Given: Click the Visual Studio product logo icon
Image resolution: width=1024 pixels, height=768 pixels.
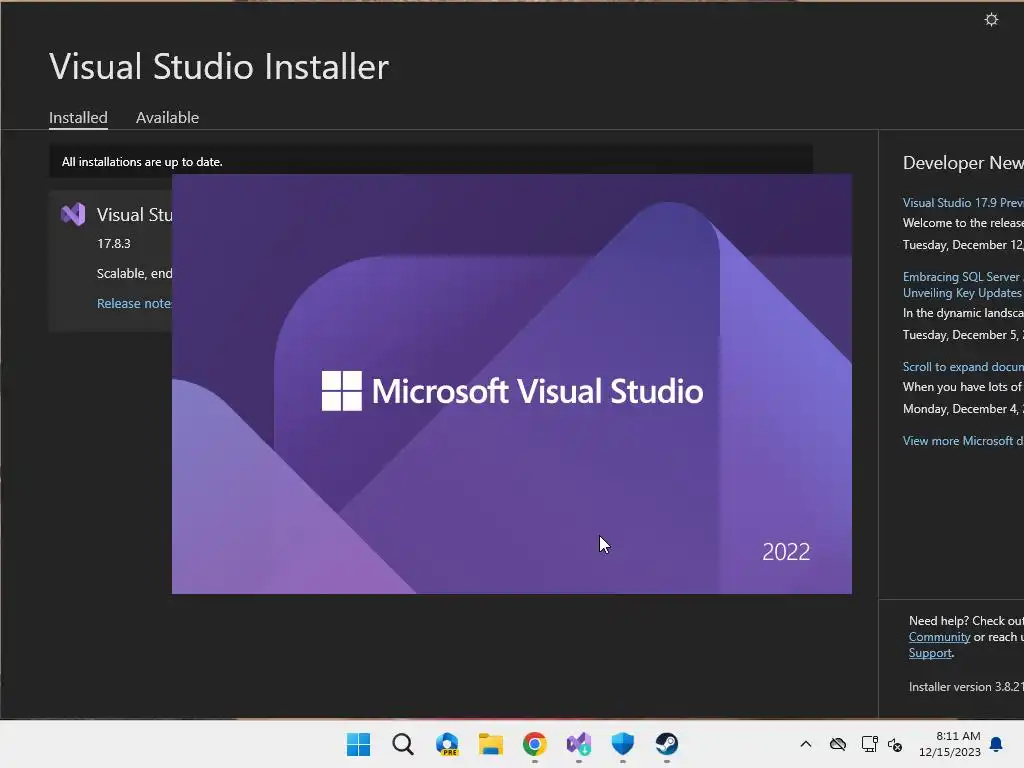Looking at the screenshot, I should (x=73, y=214).
